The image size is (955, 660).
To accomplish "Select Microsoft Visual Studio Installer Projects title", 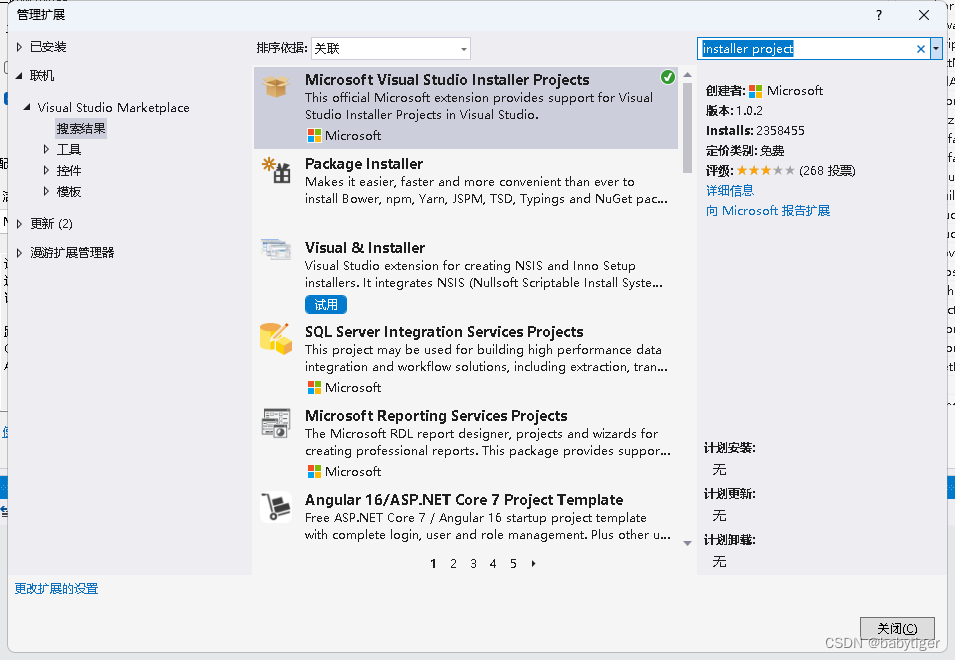I will [447, 80].
